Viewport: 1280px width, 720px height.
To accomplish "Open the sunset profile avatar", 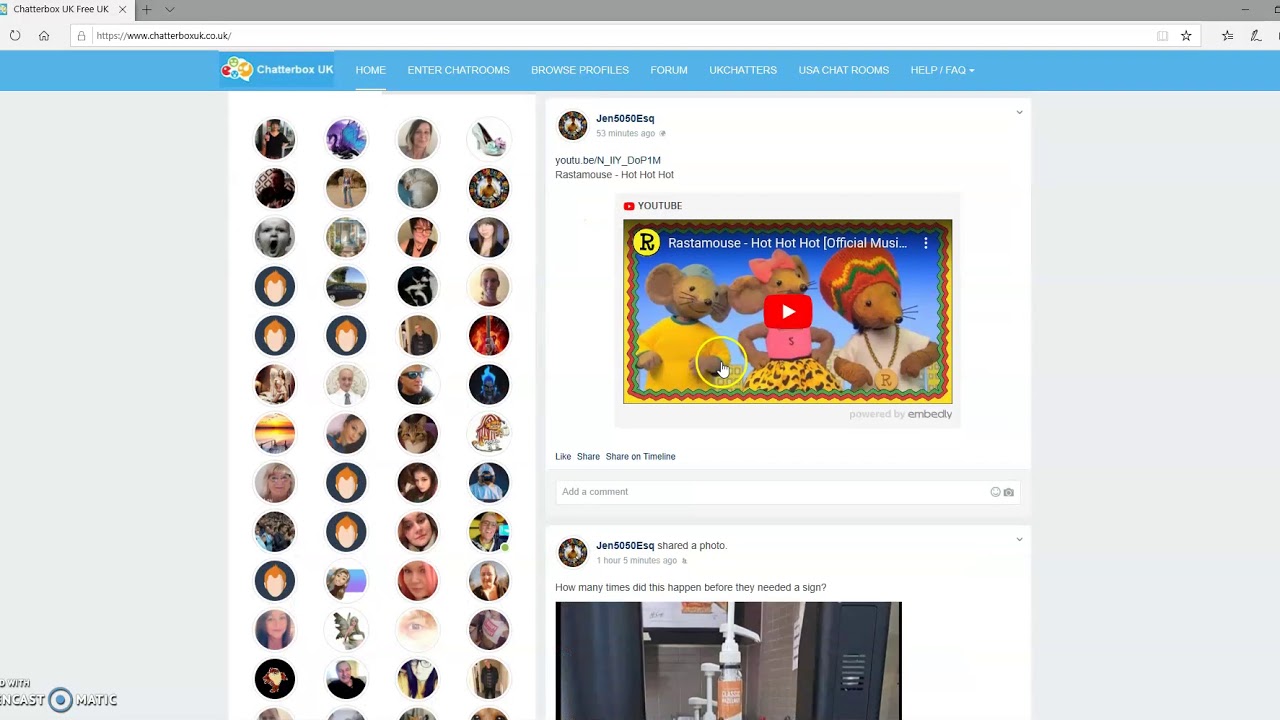I will click(x=275, y=433).
